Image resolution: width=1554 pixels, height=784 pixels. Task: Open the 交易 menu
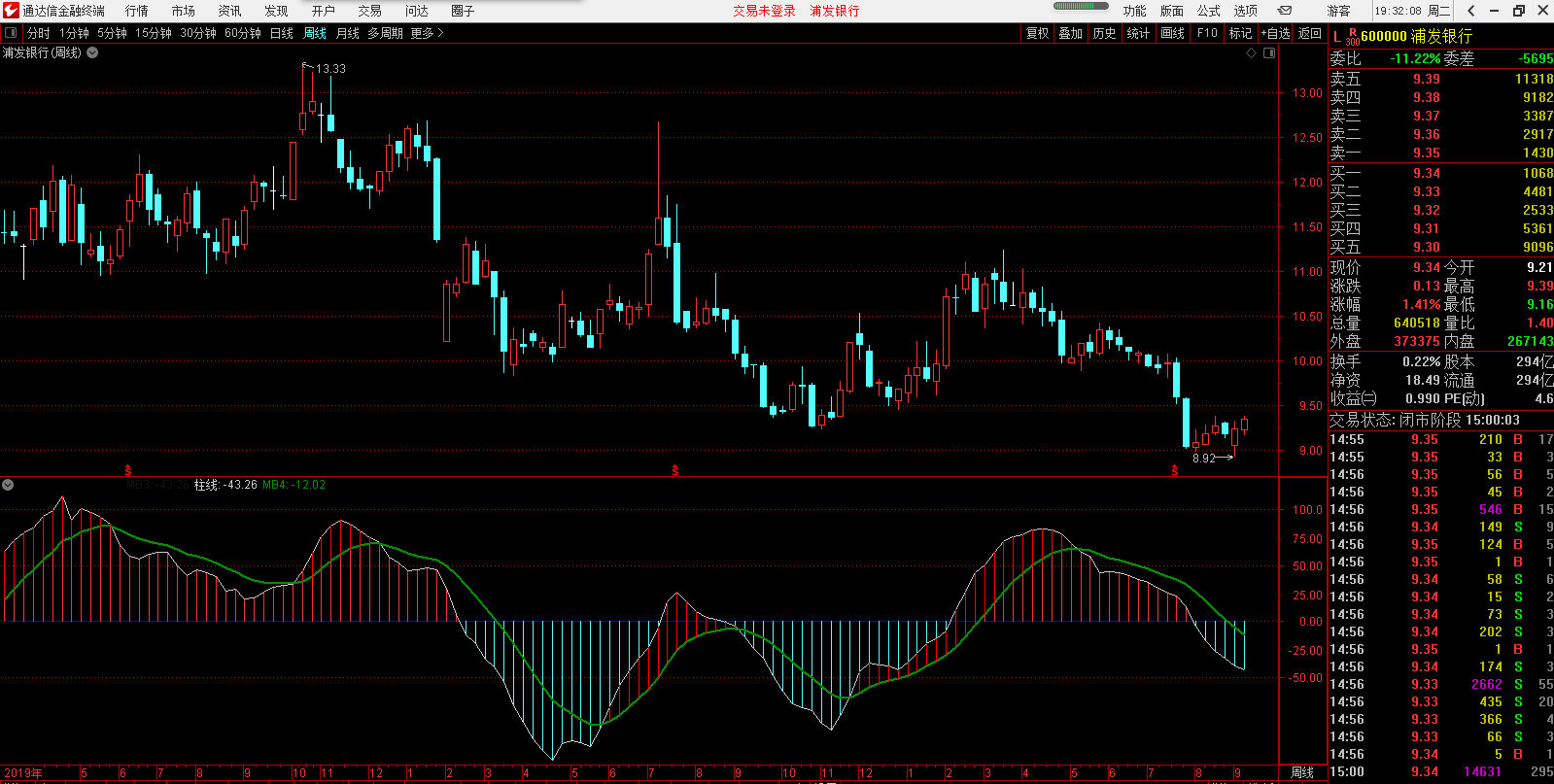370,11
